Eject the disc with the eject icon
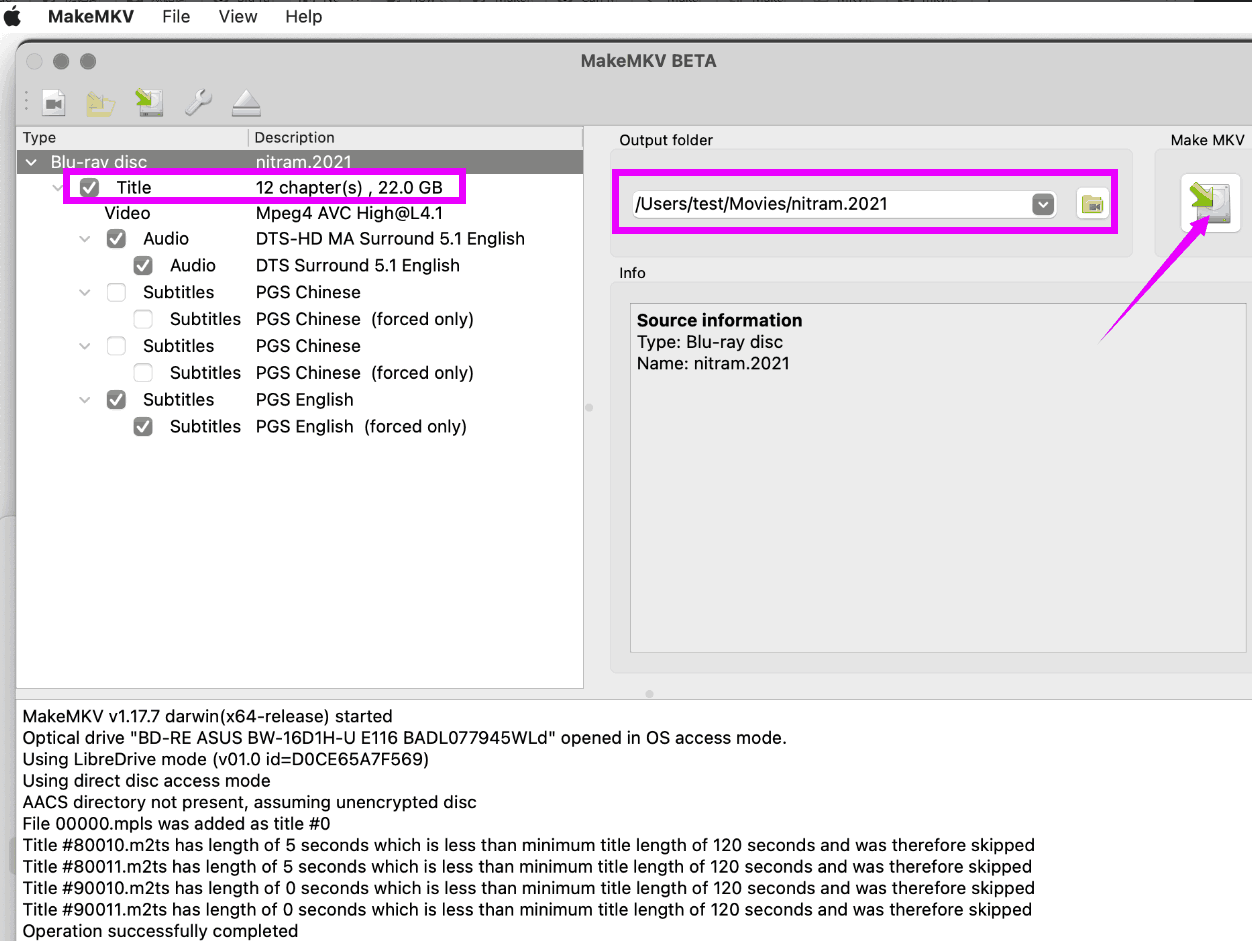The height and width of the screenshot is (941, 1252). 246,103
